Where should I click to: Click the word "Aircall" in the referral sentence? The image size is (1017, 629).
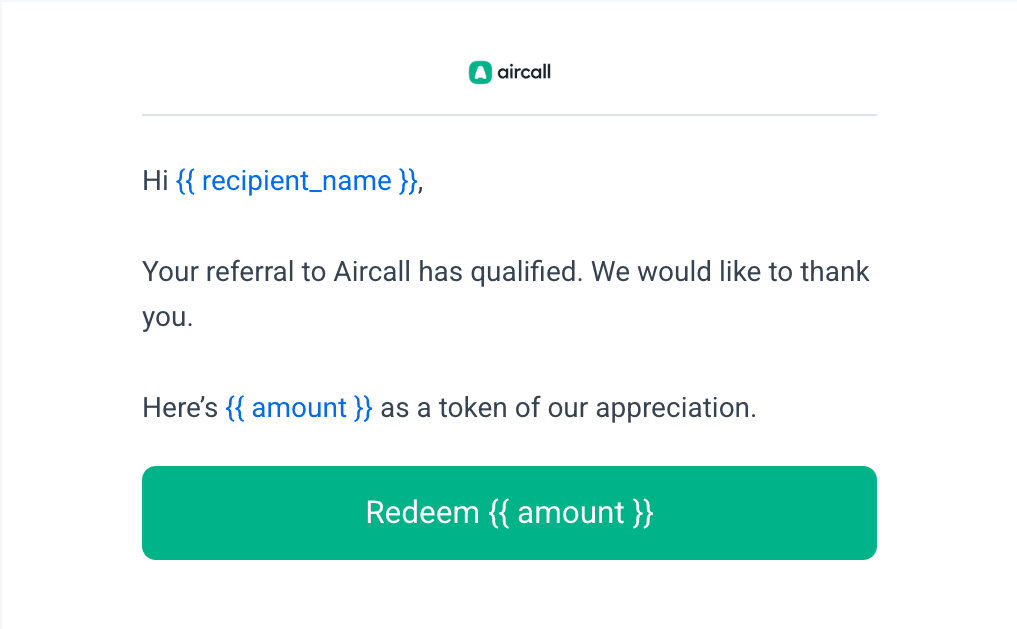pyautogui.click(x=370, y=272)
